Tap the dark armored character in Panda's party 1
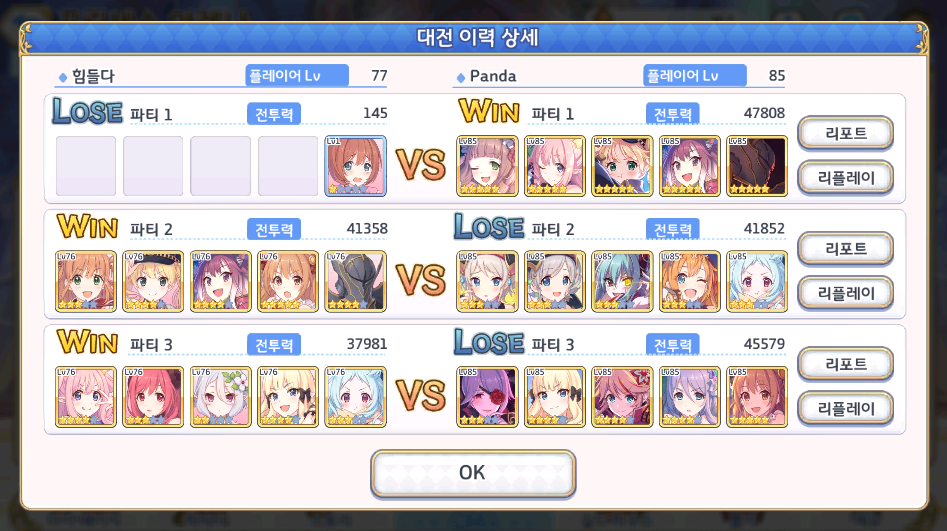Image resolution: width=947 pixels, height=531 pixels. pyautogui.click(x=757, y=166)
